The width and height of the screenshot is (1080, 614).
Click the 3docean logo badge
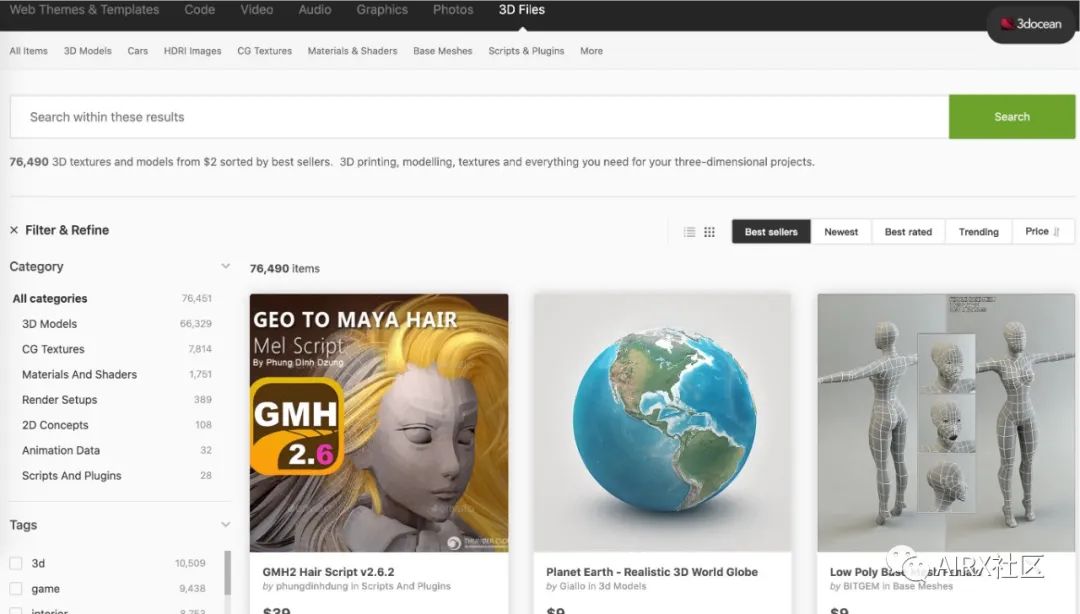pyautogui.click(x=1031, y=24)
